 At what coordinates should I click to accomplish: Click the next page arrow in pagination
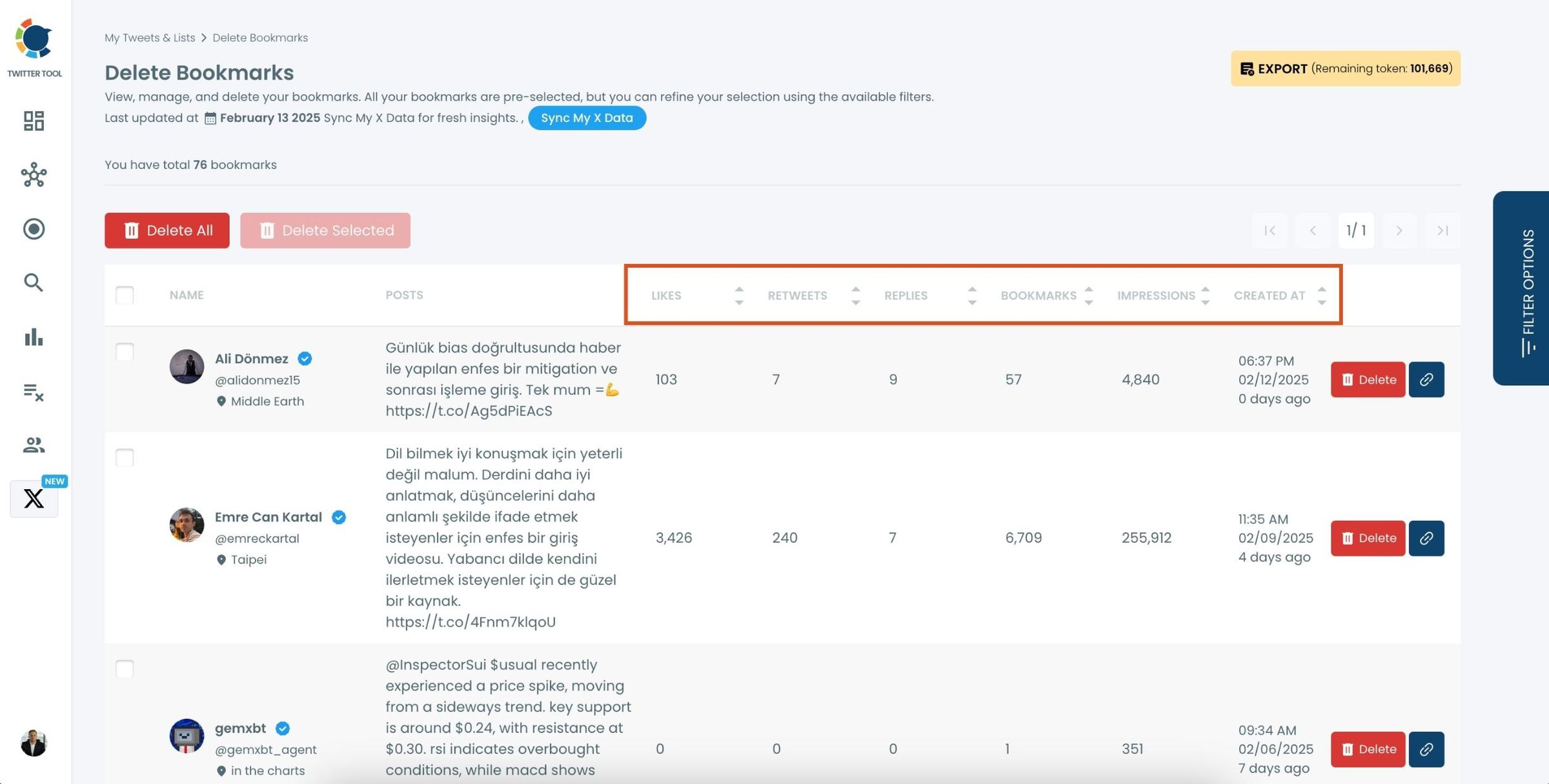(x=1399, y=230)
